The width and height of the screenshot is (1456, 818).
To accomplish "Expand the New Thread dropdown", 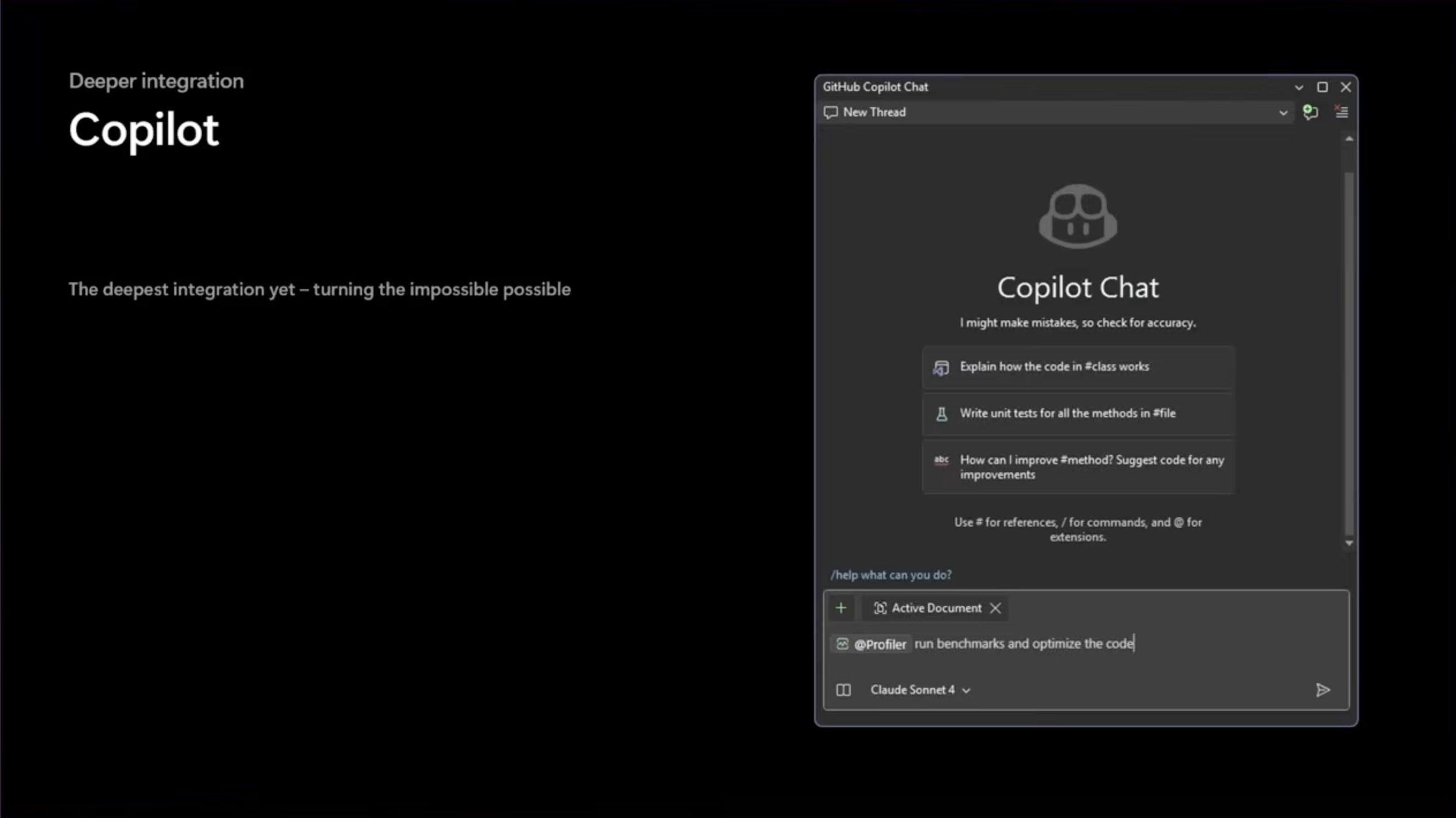I will 1283,112.
